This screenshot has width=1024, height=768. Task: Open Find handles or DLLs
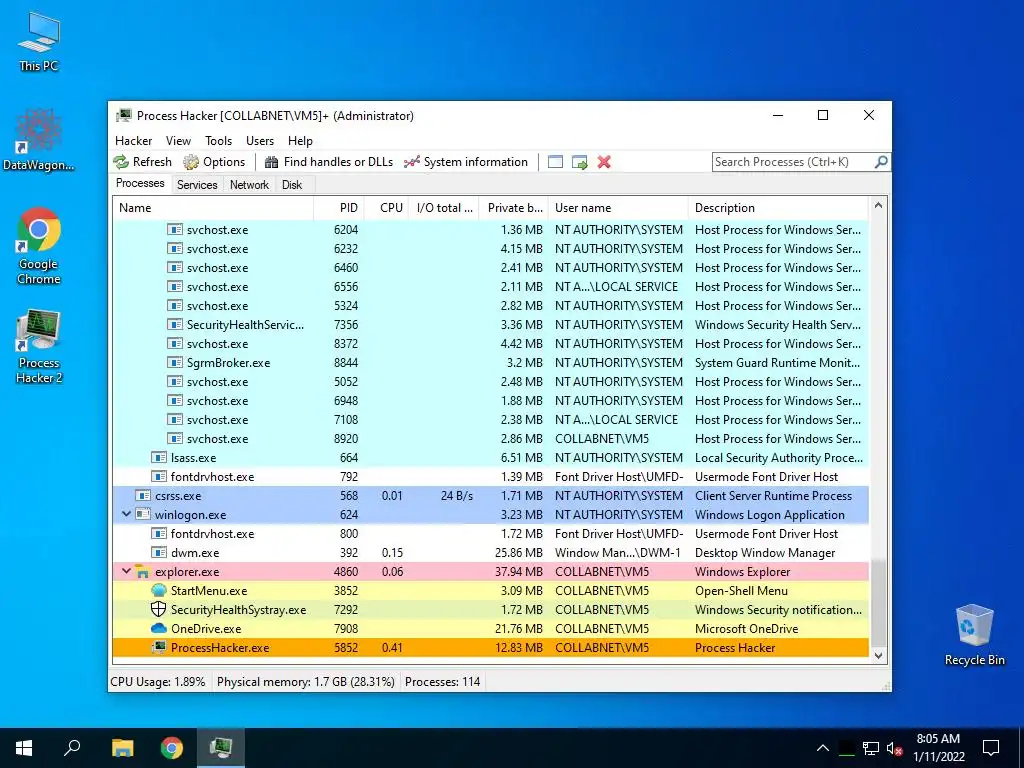click(x=329, y=162)
